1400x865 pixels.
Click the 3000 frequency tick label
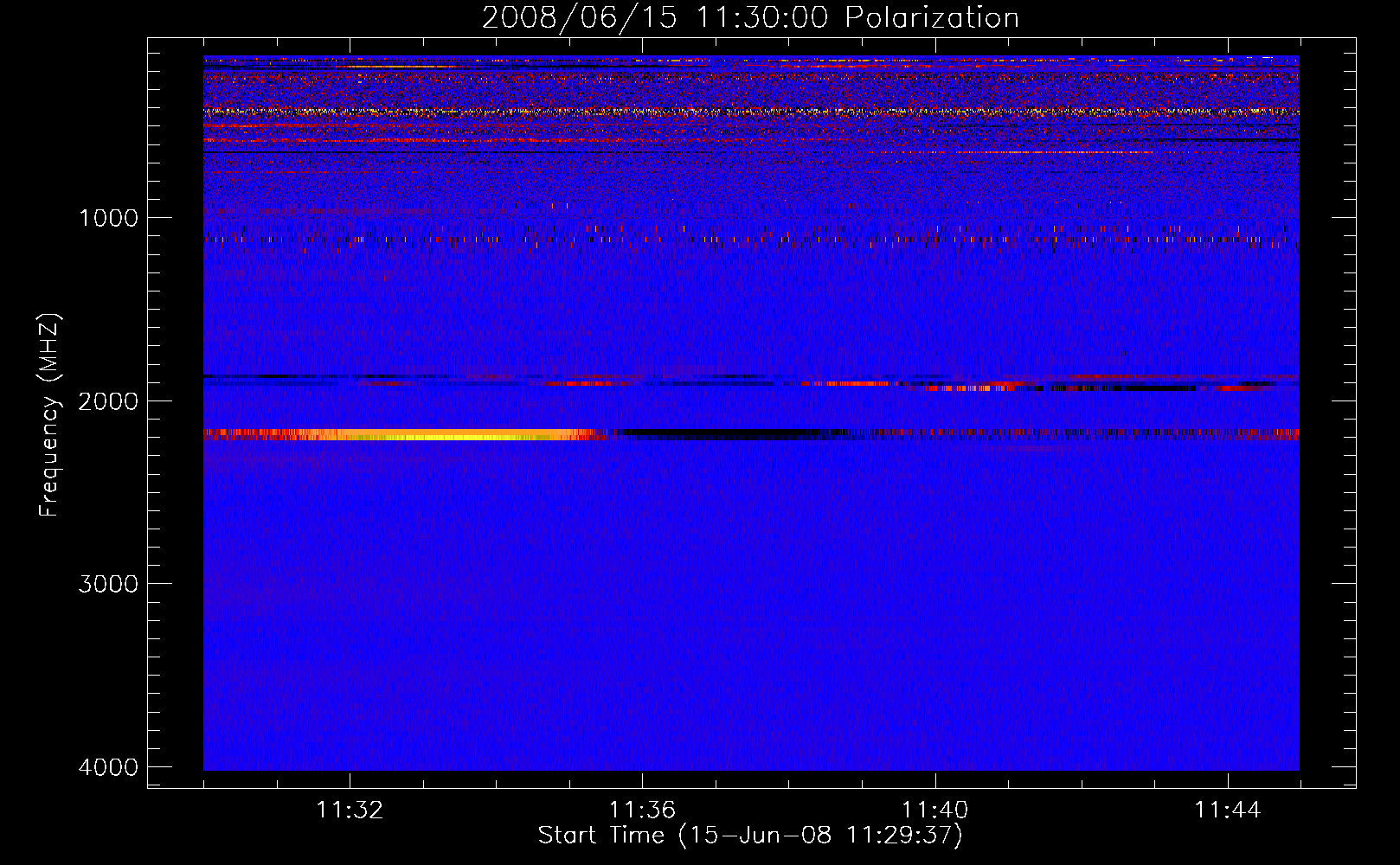(x=108, y=584)
